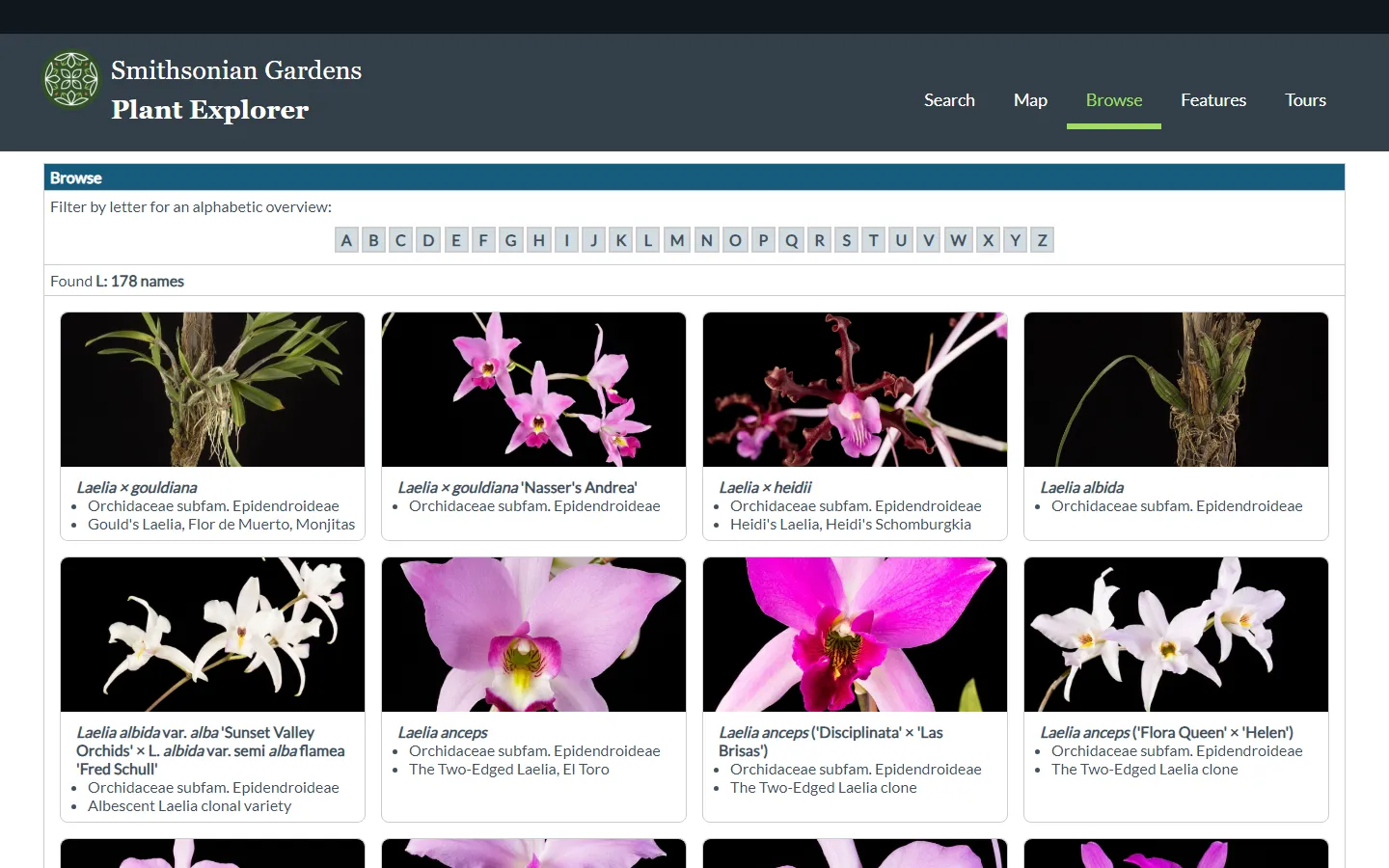Open the 'Nasser's Andrea' orchid photo
The height and width of the screenshot is (868, 1389).
[533, 390]
